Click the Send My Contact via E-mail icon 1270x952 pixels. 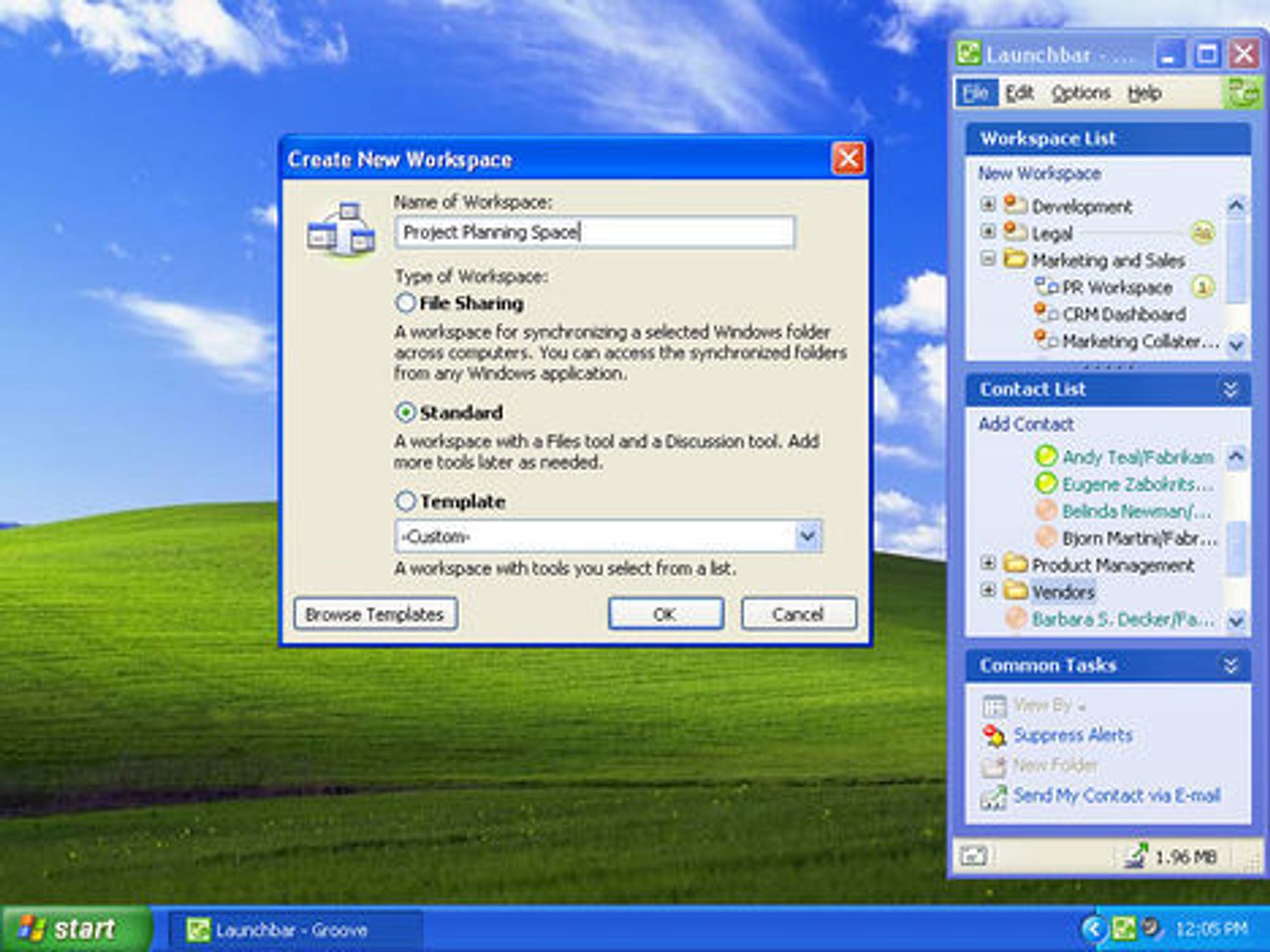(x=994, y=797)
